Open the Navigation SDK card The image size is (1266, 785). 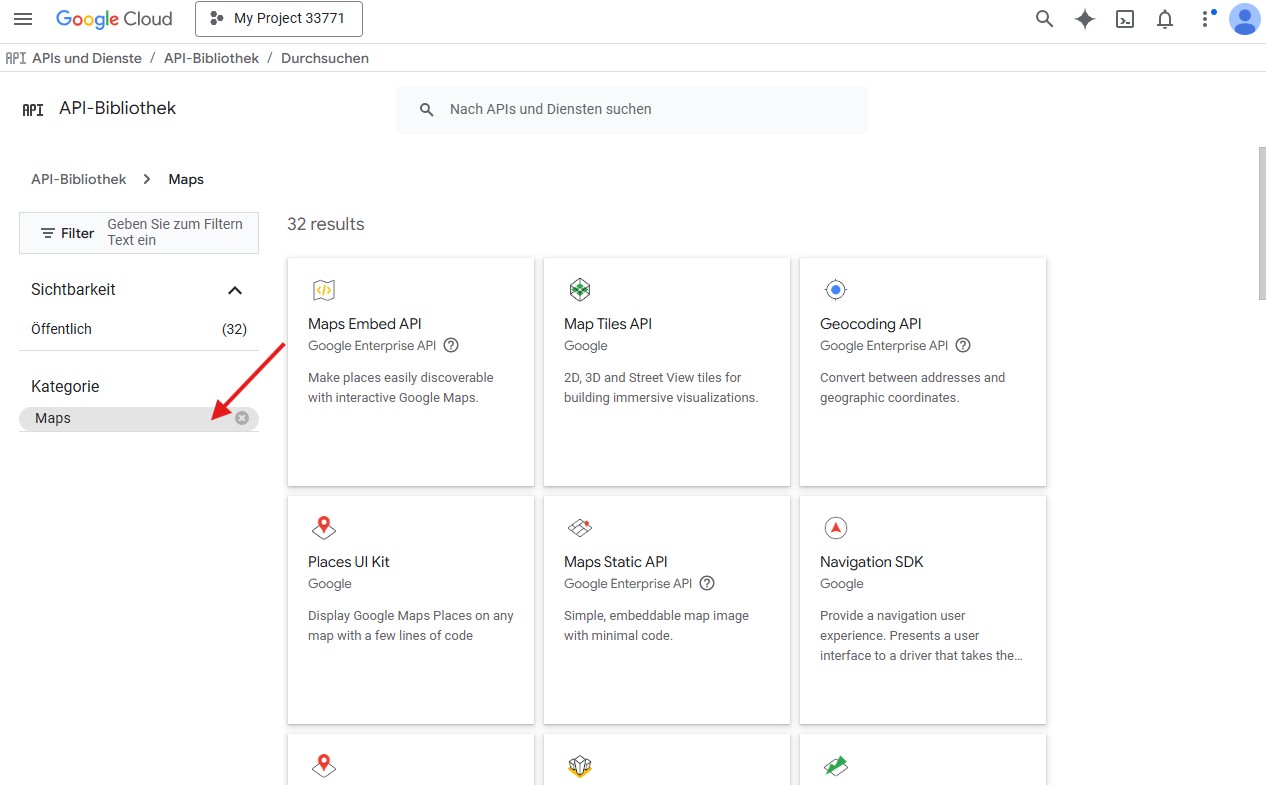922,609
